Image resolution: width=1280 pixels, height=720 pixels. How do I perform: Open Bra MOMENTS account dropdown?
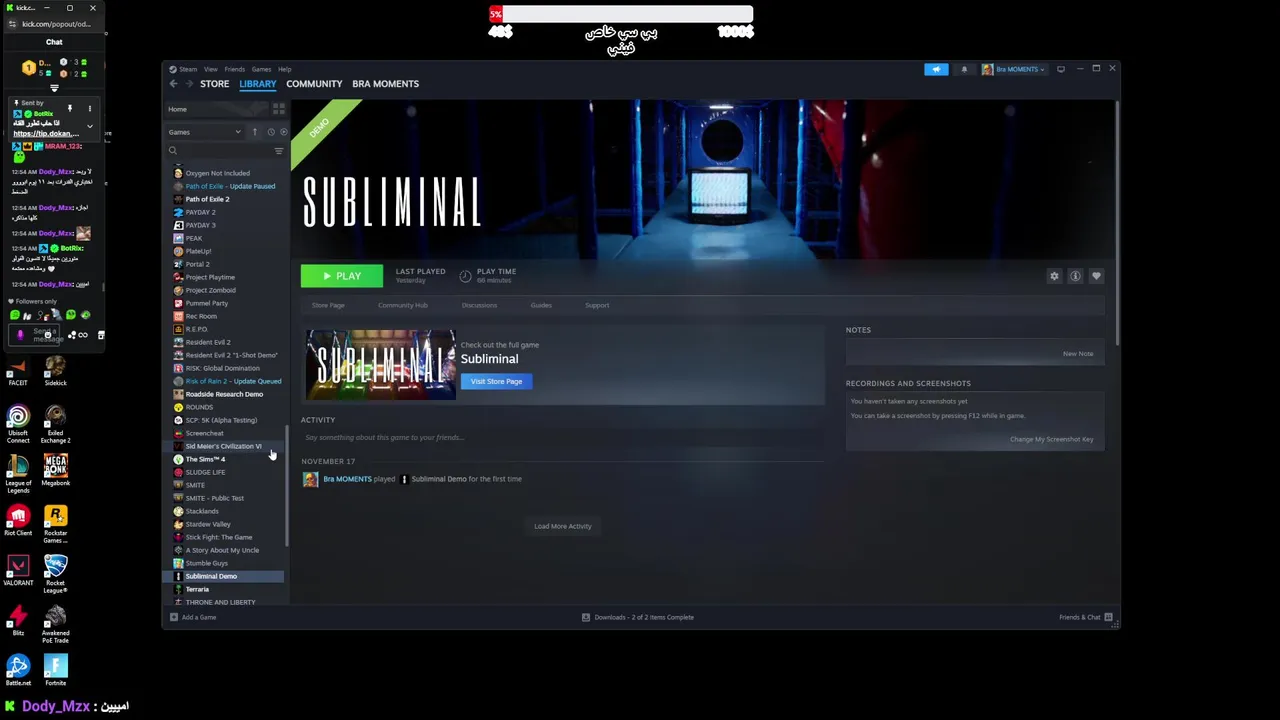click(x=1013, y=69)
